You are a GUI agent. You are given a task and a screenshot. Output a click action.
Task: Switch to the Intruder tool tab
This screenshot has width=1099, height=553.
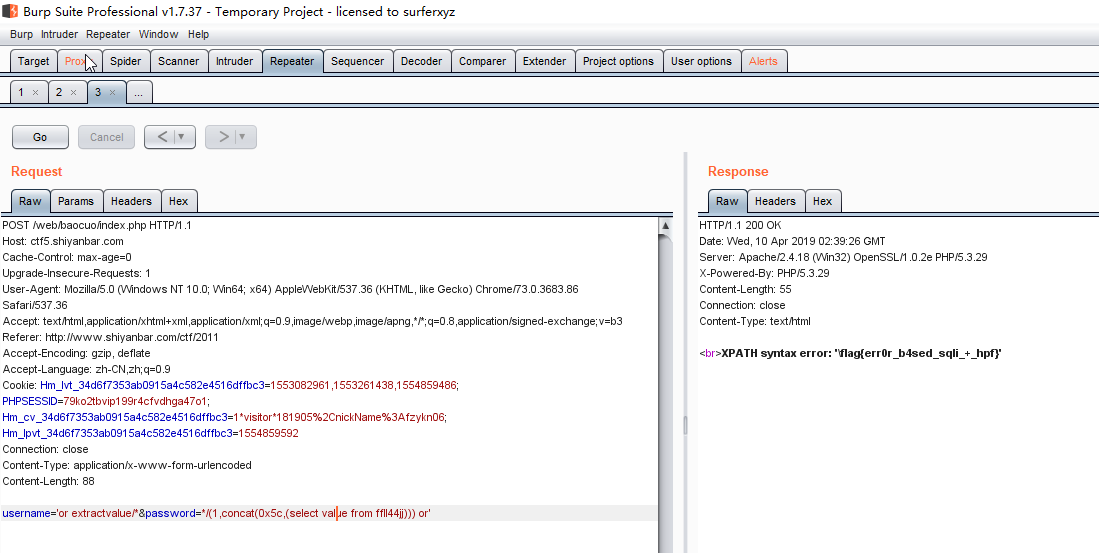[234, 61]
